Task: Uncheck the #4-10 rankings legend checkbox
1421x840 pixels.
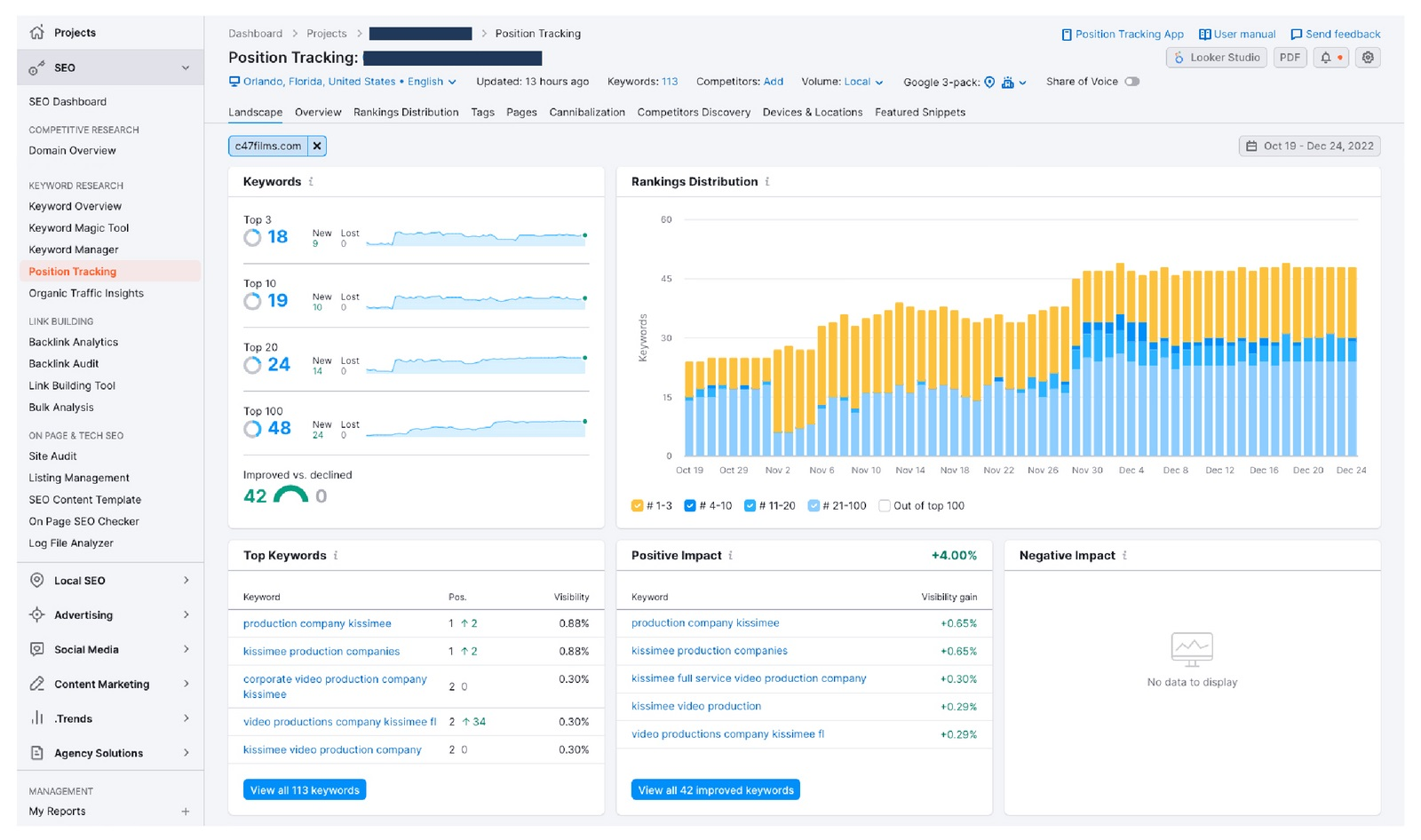Action: (x=690, y=506)
